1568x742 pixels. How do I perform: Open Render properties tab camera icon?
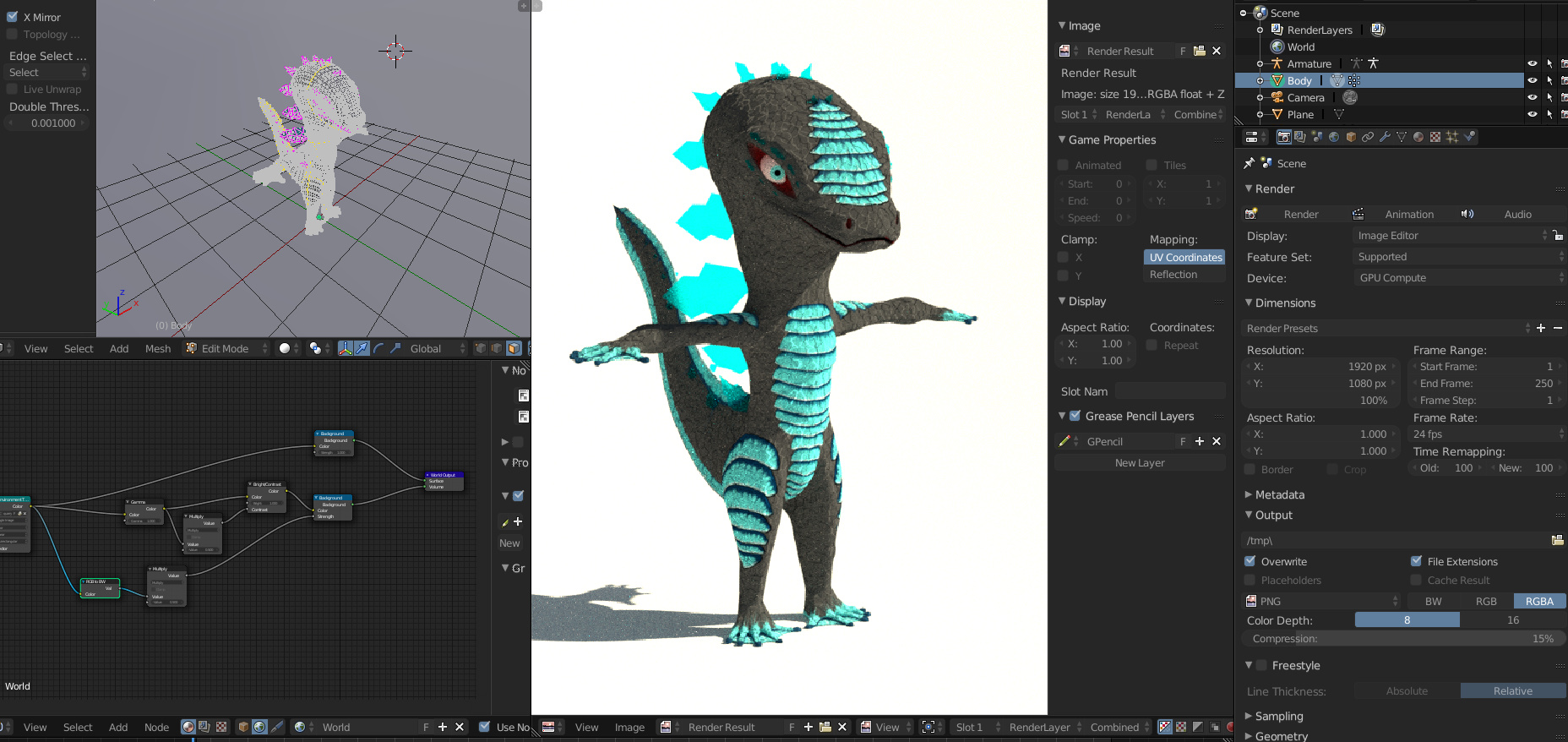pos(1284,137)
